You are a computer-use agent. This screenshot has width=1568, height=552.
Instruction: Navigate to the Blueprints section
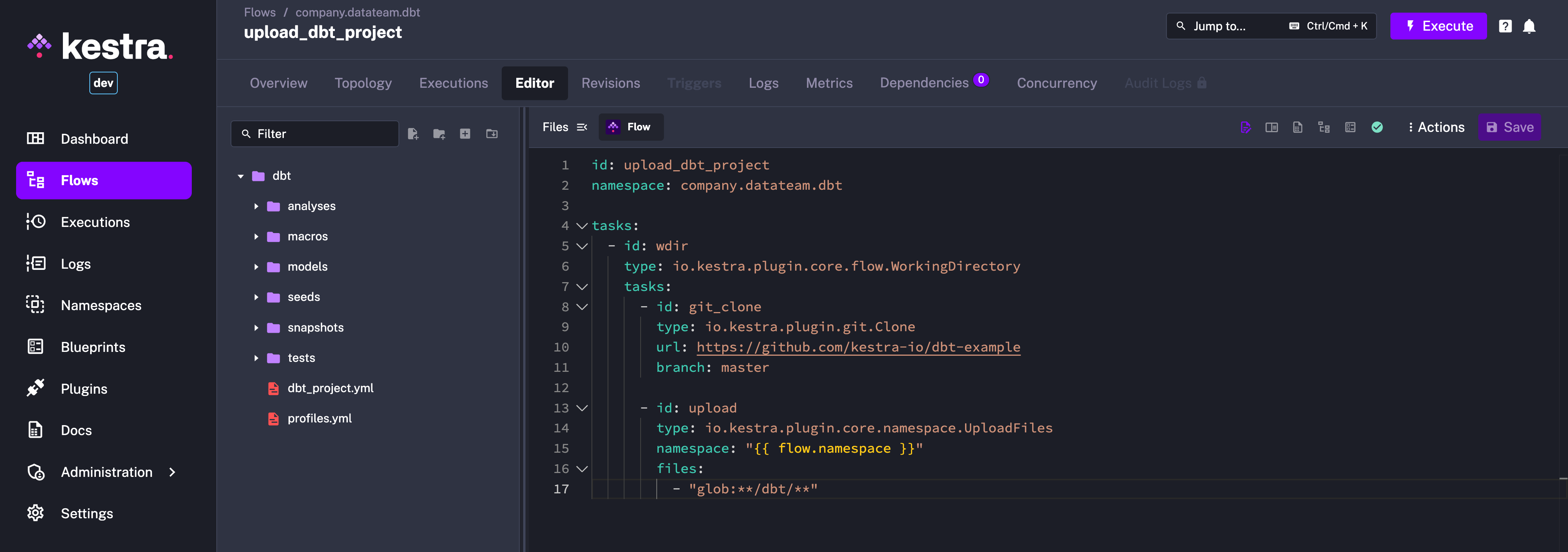coord(93,346)
